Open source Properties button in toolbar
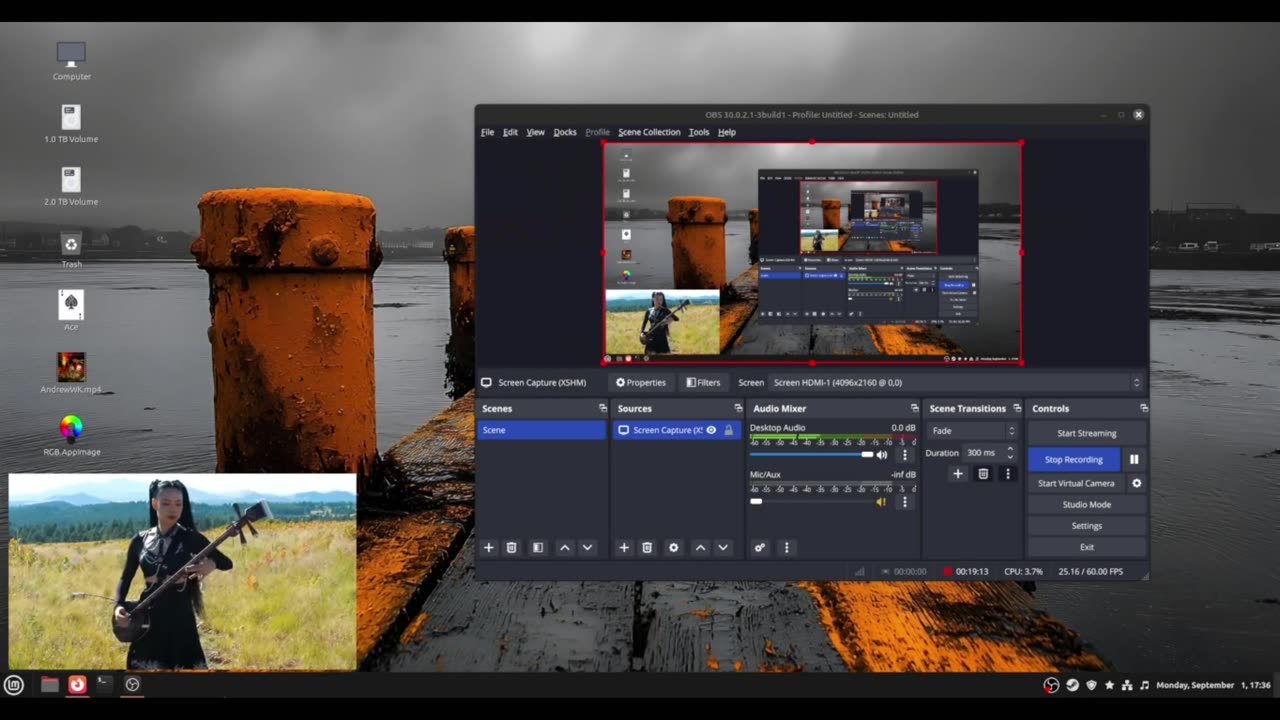 tap(641, 382)
